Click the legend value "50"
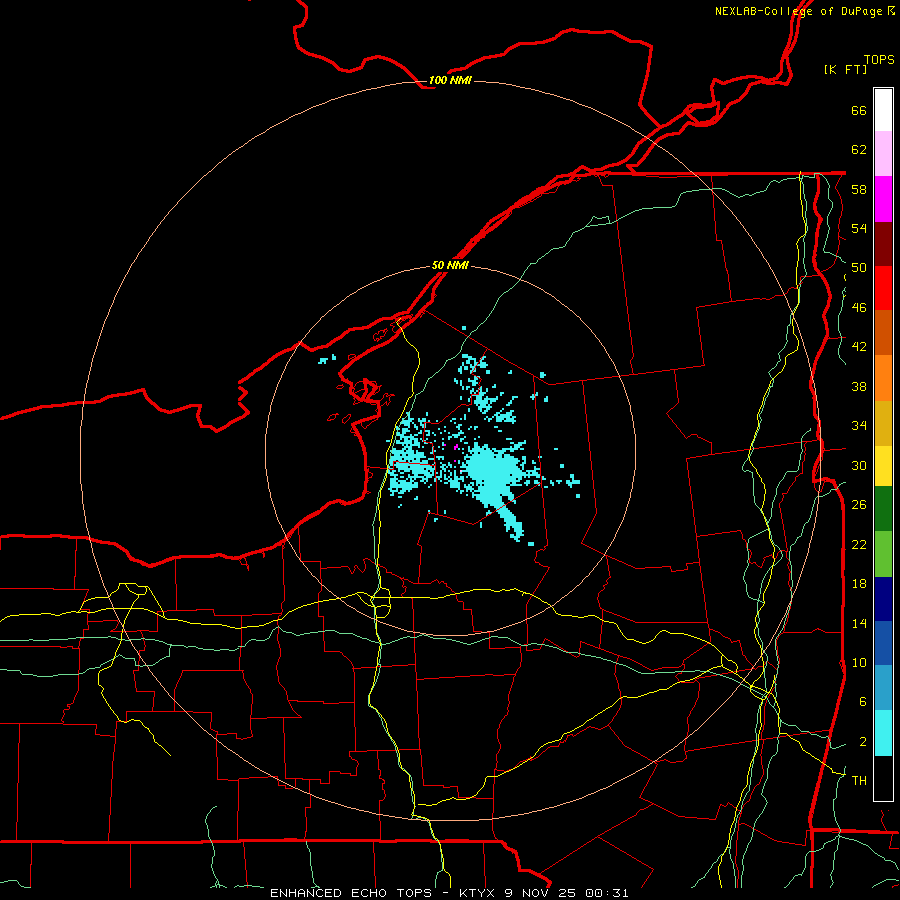This screenshot has height=900, width=900. [859, 267]
